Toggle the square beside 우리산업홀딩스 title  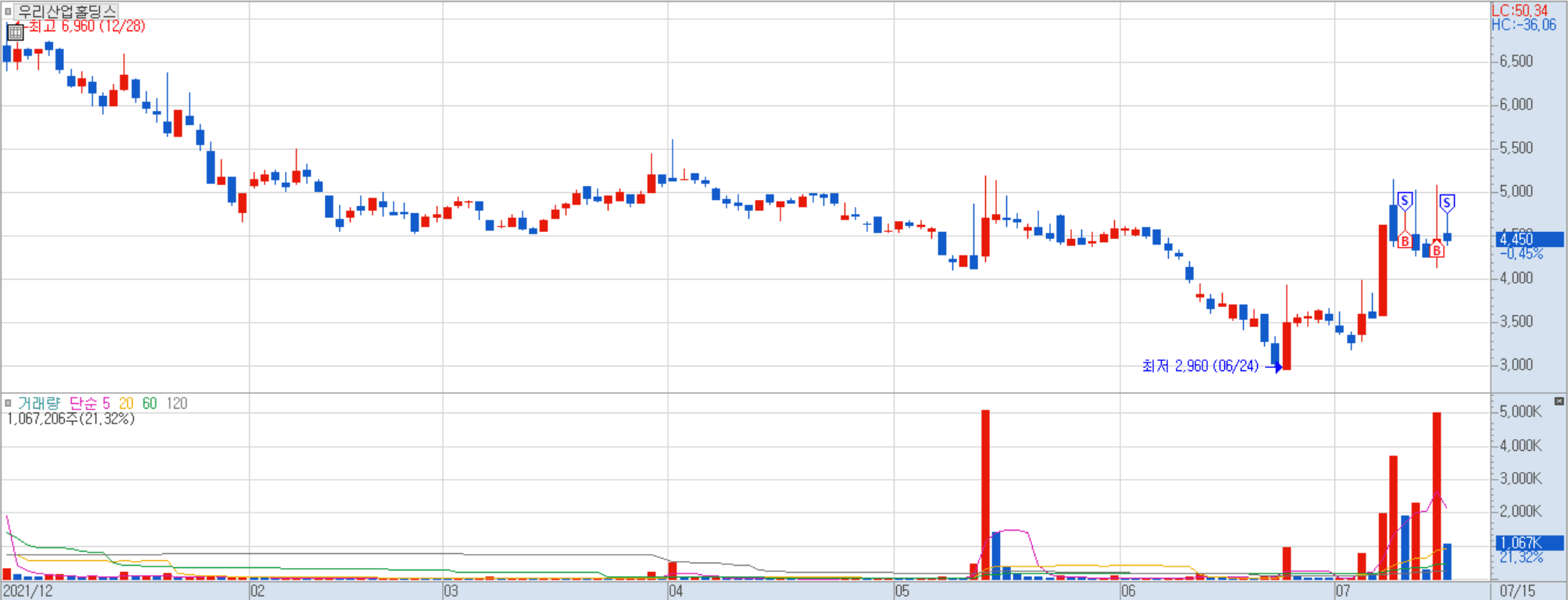[x=9, y=12]
